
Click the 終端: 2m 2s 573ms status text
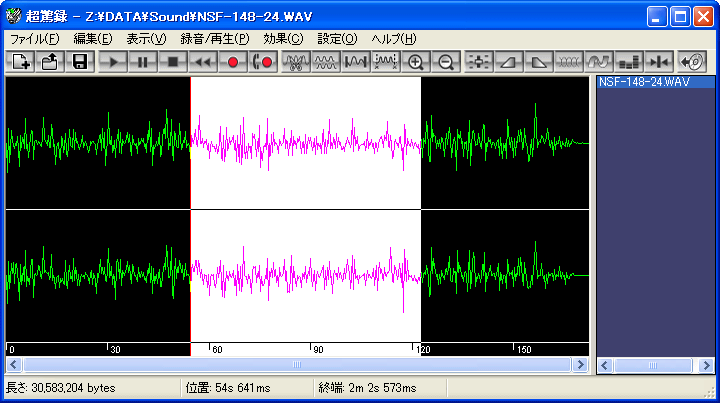[x=367, y=388]
